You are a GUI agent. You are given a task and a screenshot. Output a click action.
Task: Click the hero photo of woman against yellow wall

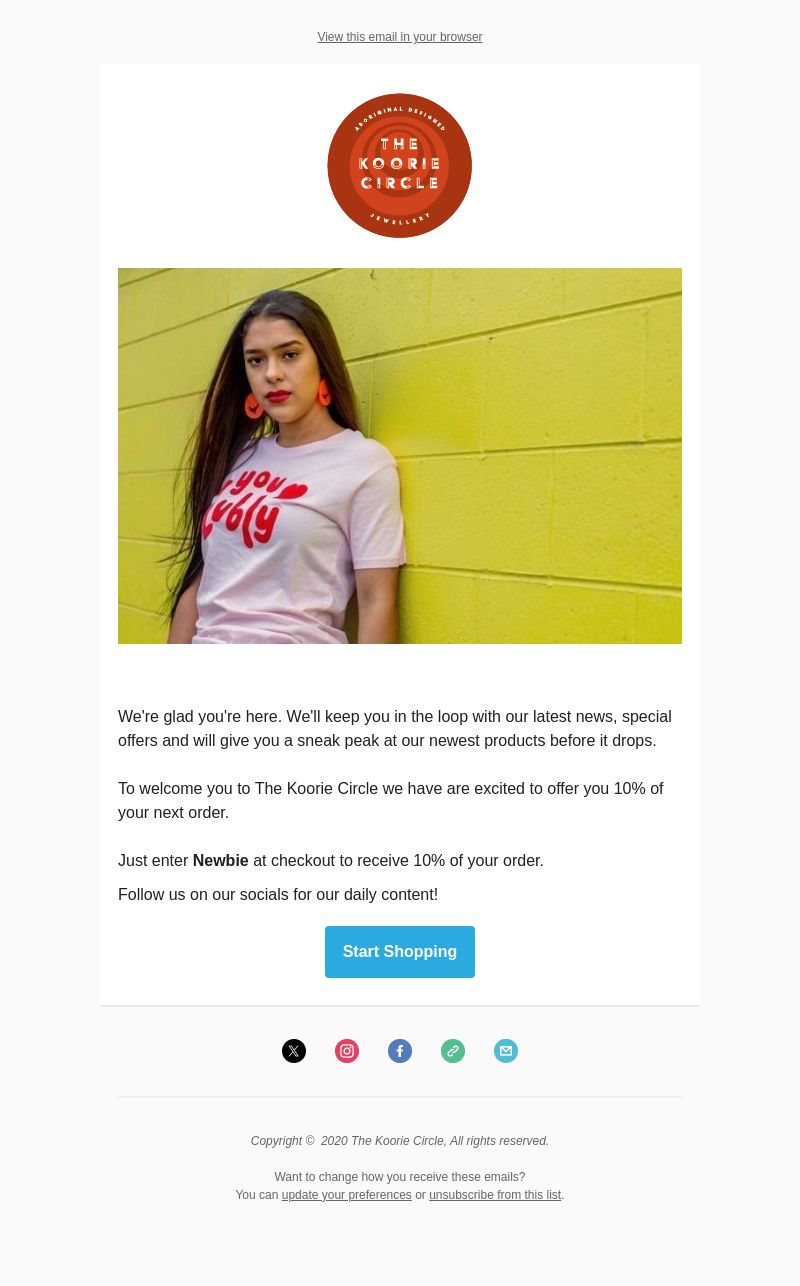pyautogui.click(x=400, y=456)
